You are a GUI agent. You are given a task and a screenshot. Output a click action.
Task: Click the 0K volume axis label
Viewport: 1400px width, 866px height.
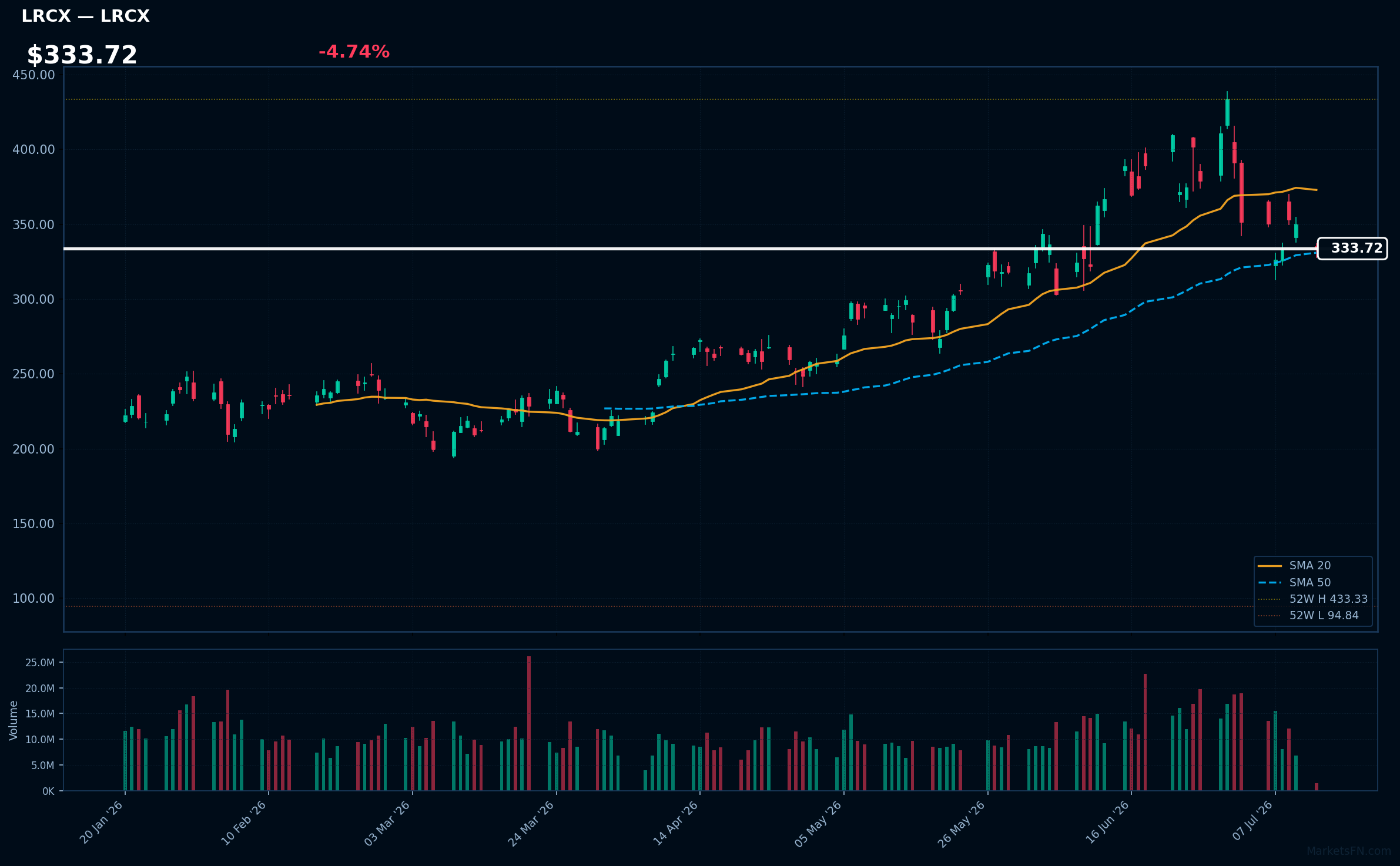(x=48, y=791)
